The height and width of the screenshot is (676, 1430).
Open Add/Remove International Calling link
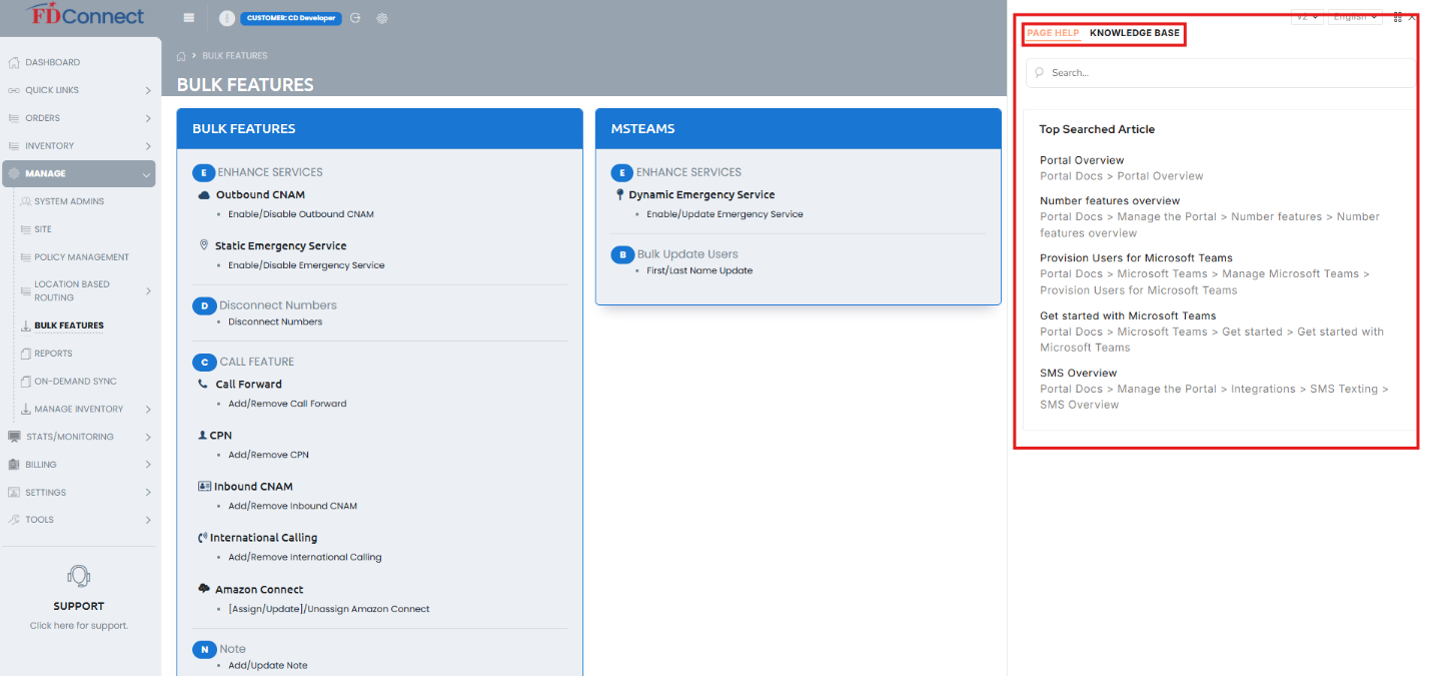point(305,557)
